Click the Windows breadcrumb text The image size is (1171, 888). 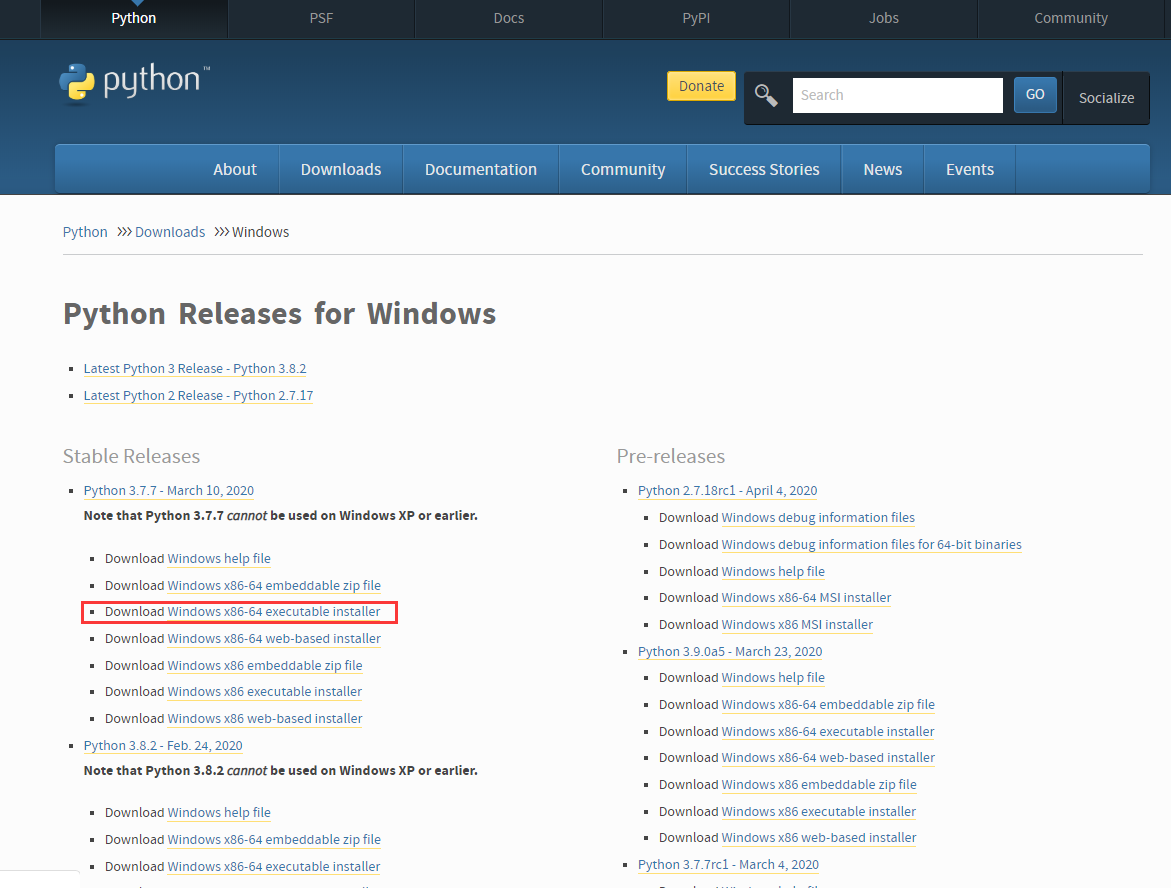click(x=261, y=232)
